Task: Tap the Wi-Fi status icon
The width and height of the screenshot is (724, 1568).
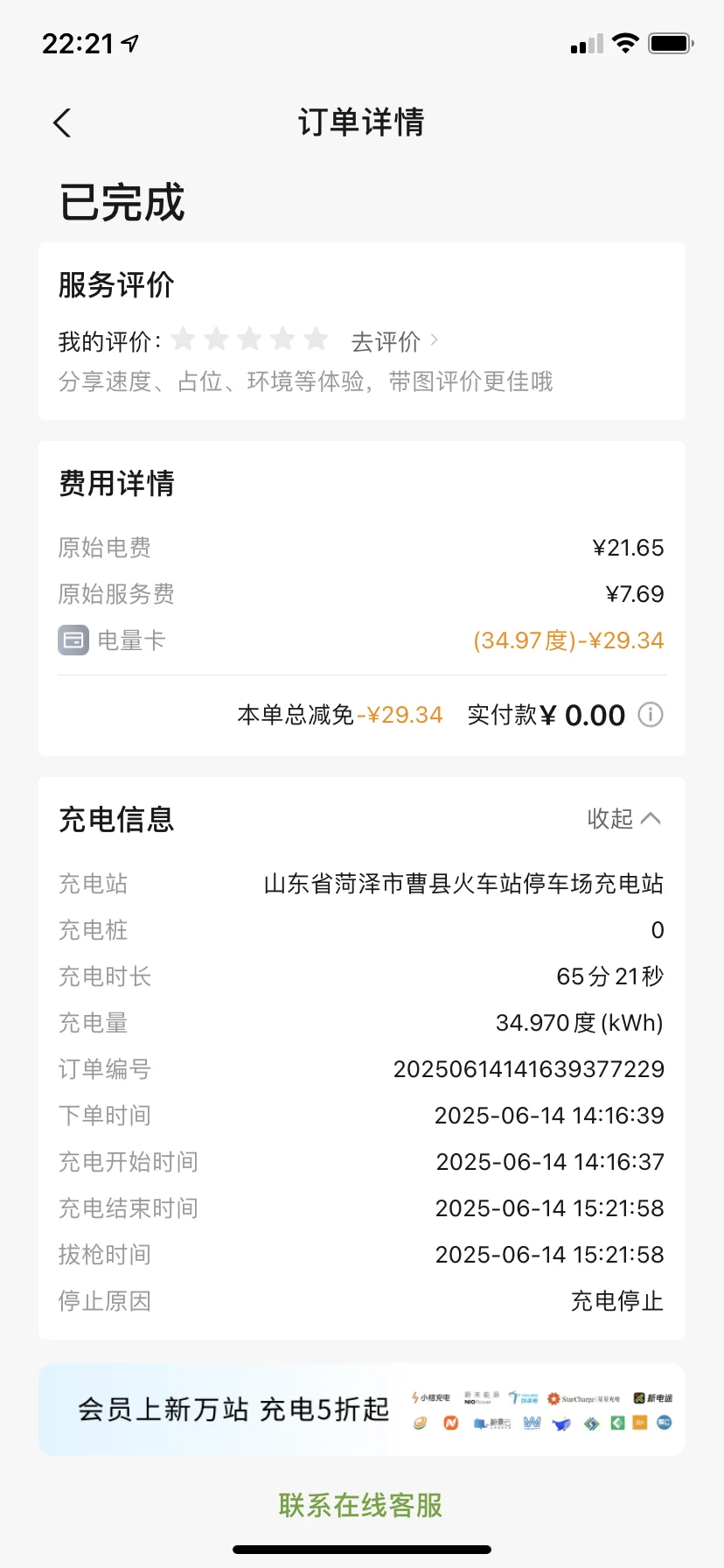Action: (x=625, y=43)
